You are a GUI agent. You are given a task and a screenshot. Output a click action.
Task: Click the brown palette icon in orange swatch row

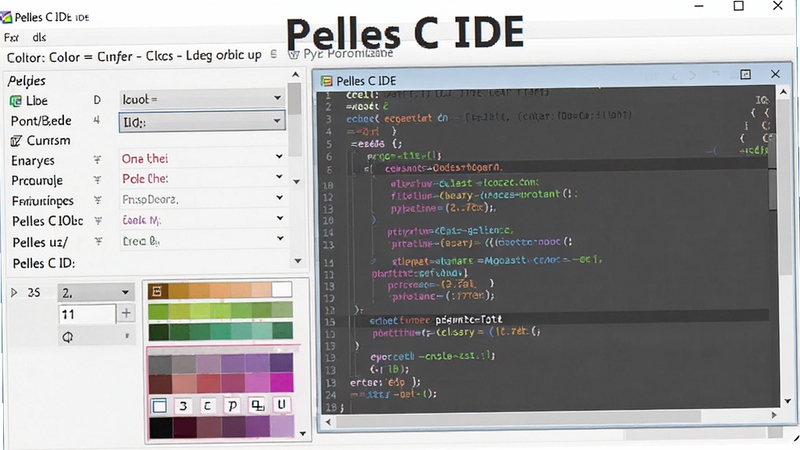point(157,291)
